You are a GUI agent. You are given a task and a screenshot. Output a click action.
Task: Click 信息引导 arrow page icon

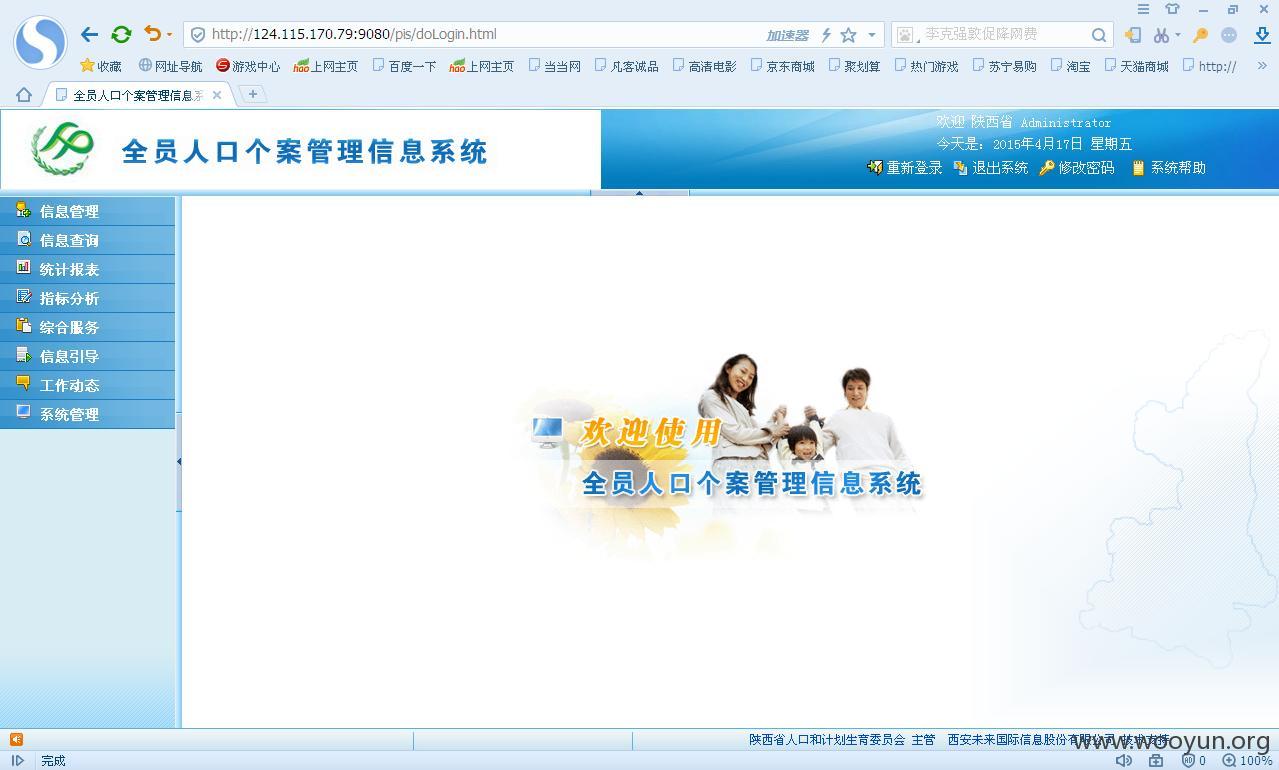click(23, 354)
